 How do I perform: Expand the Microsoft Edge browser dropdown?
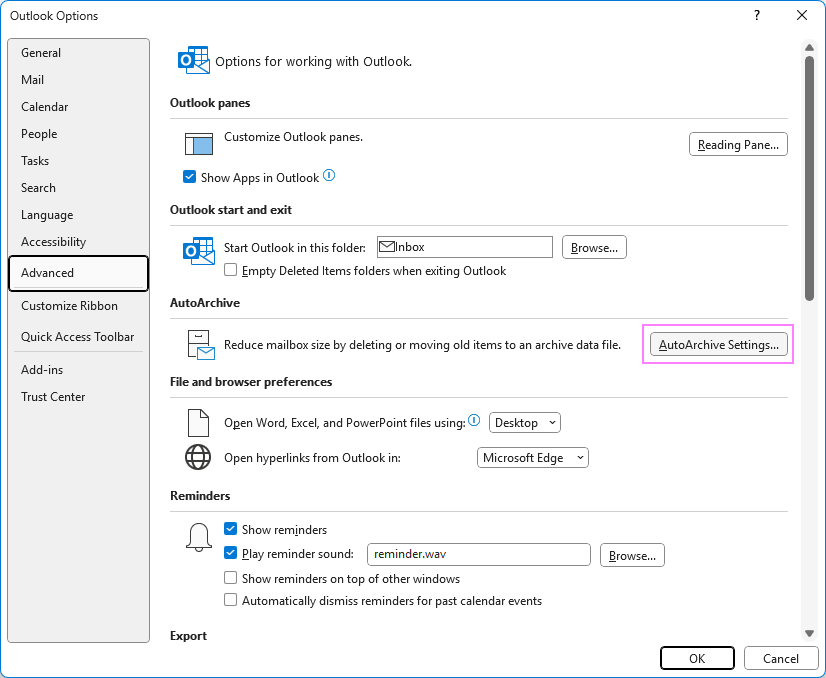[x=533, y=458]
